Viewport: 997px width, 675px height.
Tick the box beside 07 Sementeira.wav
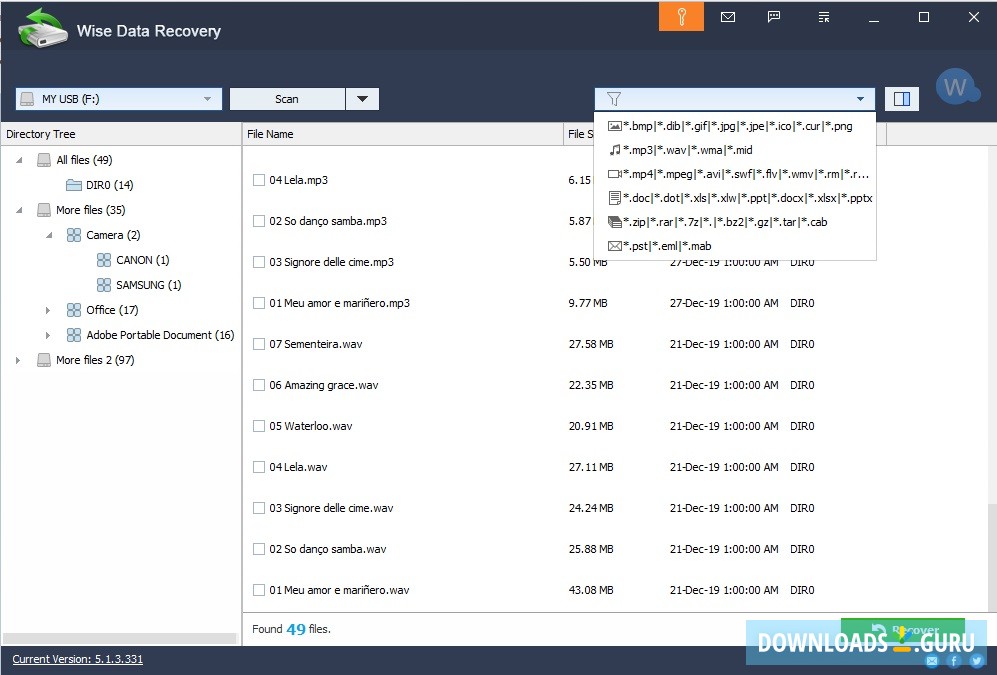coord(259,344)
